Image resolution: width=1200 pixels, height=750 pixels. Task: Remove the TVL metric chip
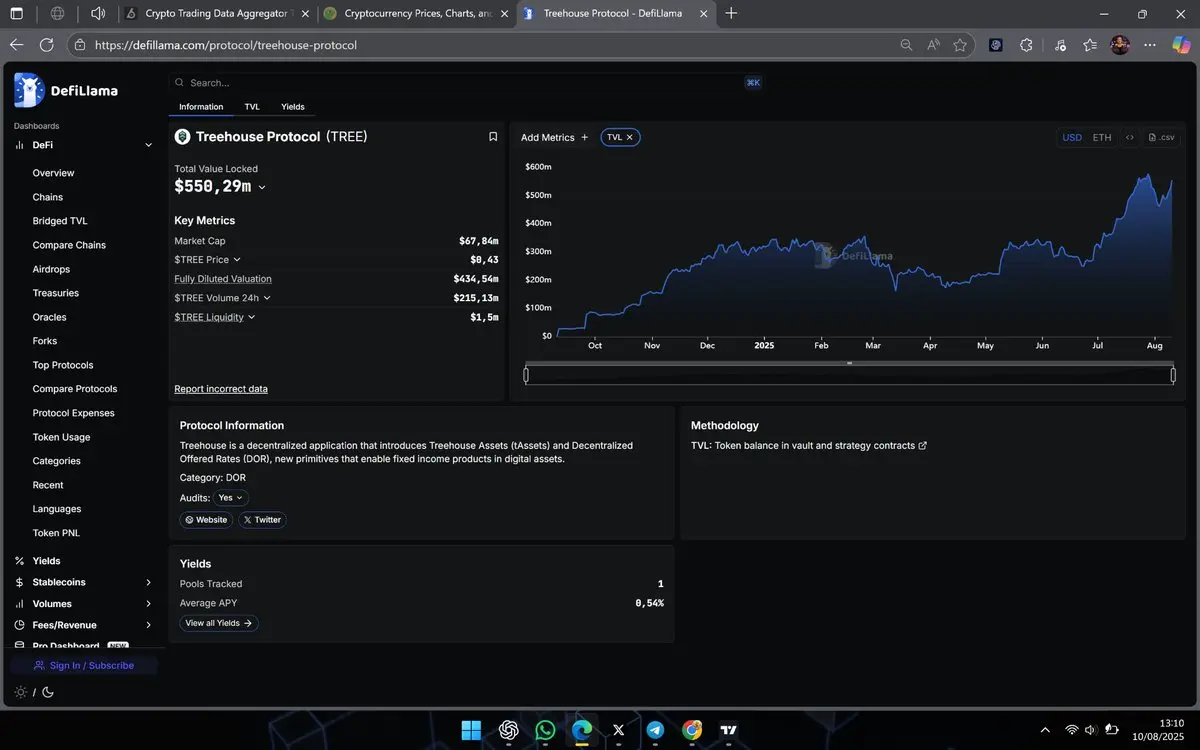tap(629, 137)
